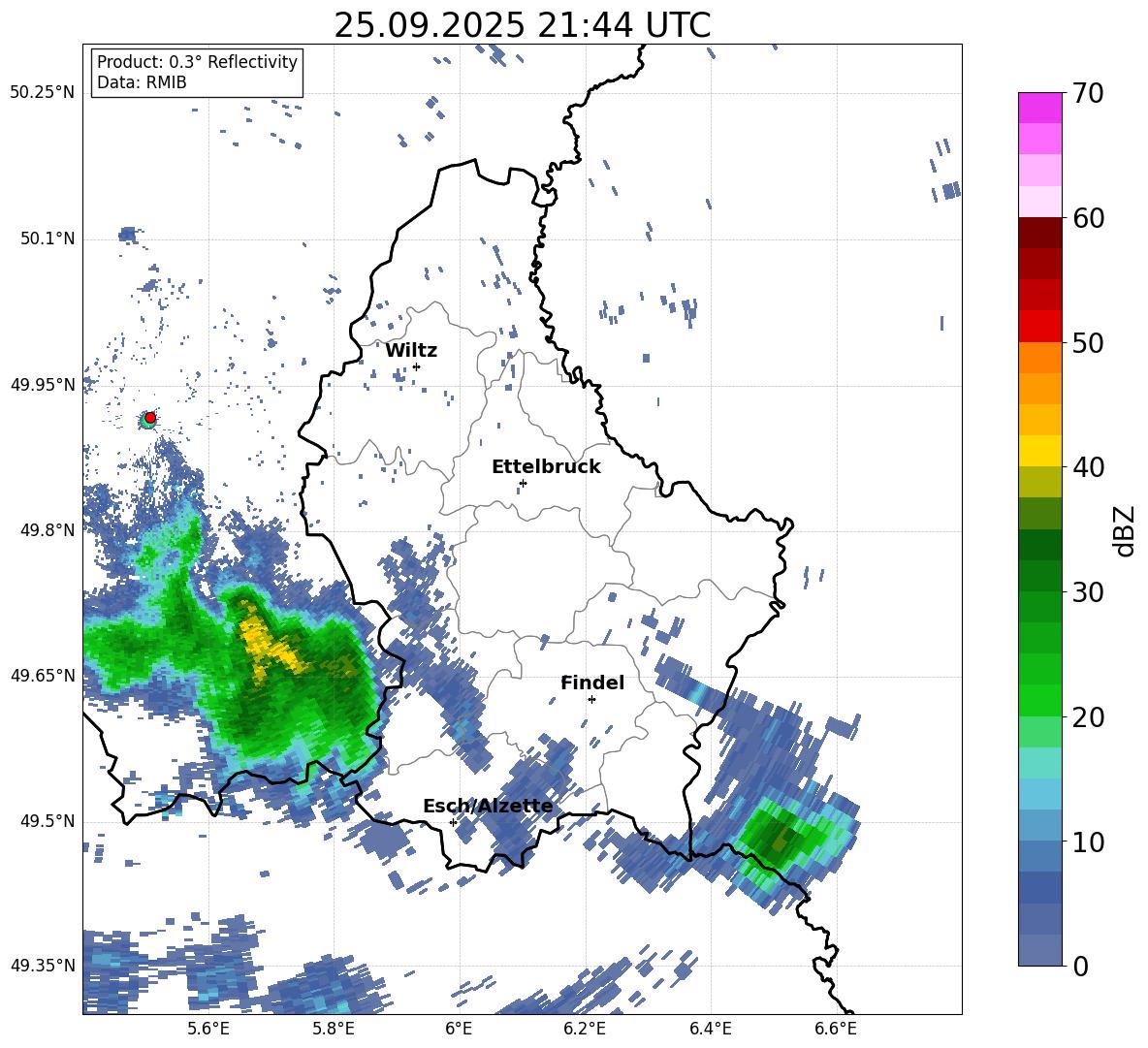Click the lowest slate-blue colorbar segment at 0
Image resolution: width=1148 pixels, height=1048 pixels.
pos(1039,950)
